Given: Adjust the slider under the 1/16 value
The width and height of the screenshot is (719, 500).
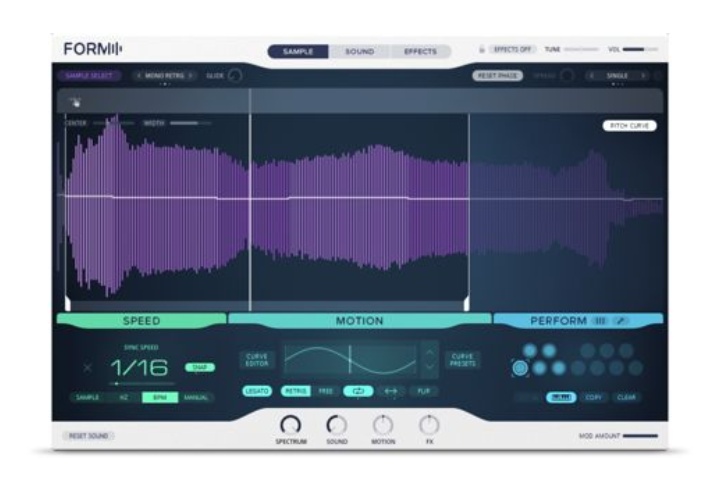Looking at the screenshot, I should tap(142, 383).
